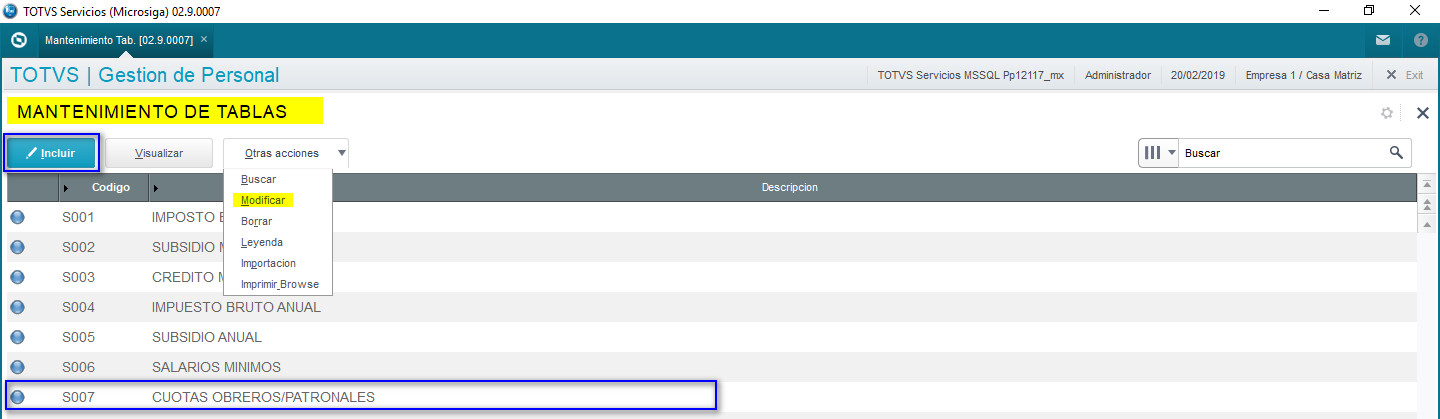Open the mail envelope icon
This screenshot has height=419, width=1440.
pyautogui.click(x=1383, y=41)
